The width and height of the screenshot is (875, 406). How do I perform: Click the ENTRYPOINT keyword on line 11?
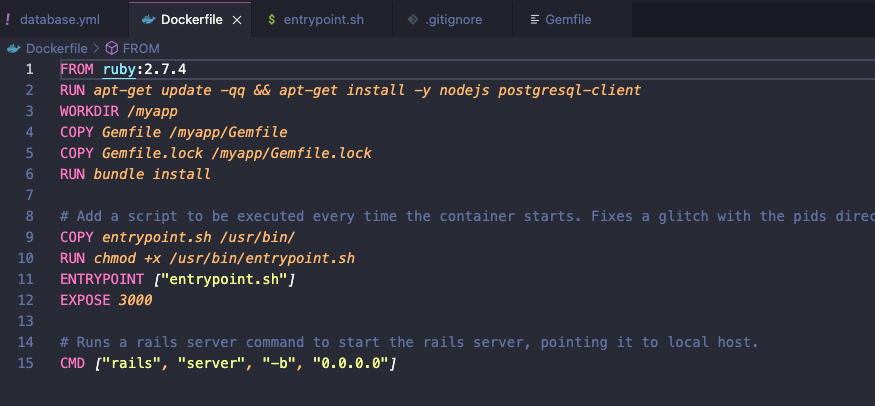click(x=102, y=279)
